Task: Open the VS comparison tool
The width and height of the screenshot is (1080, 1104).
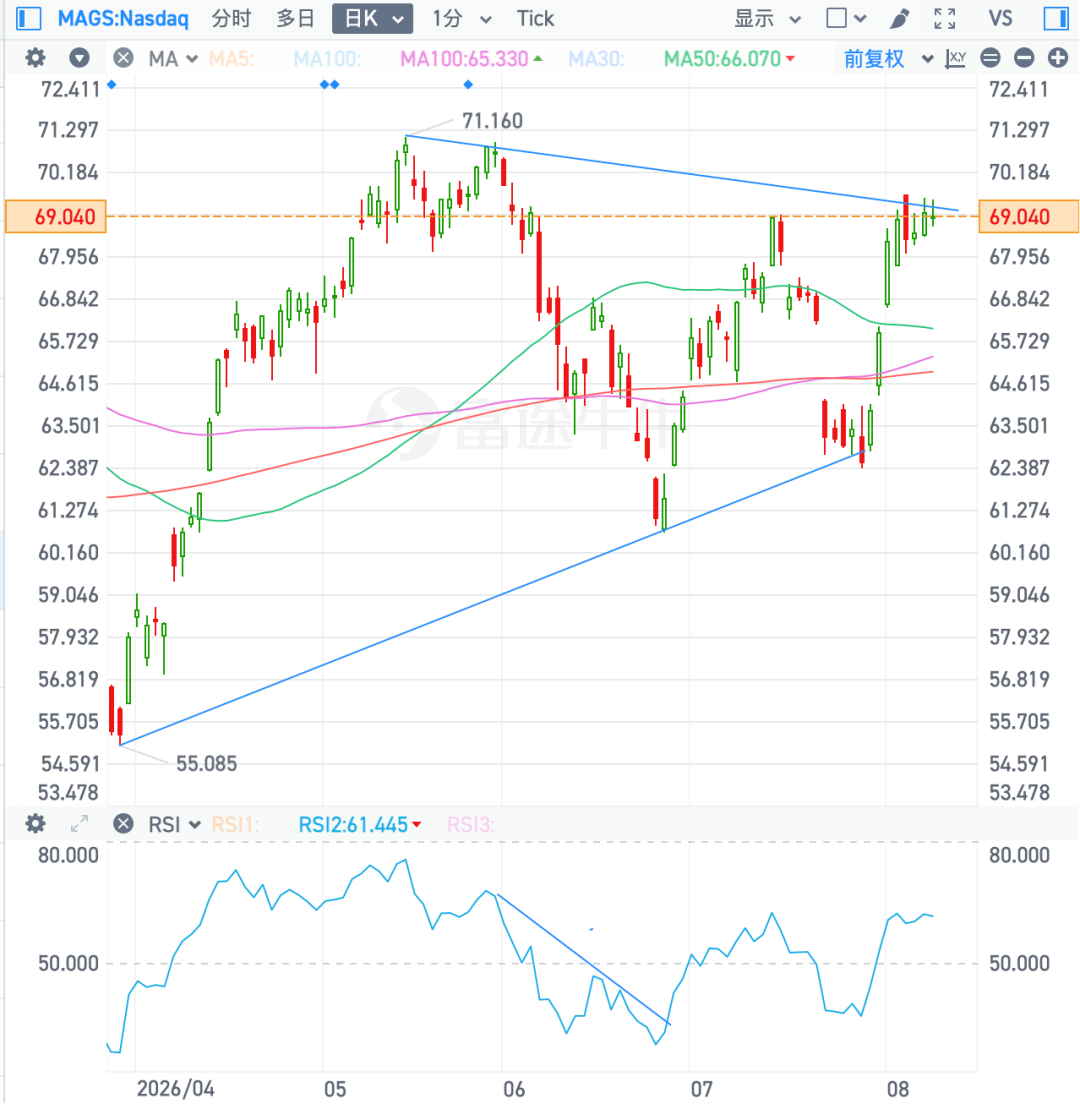Action: click(1000, 18)
